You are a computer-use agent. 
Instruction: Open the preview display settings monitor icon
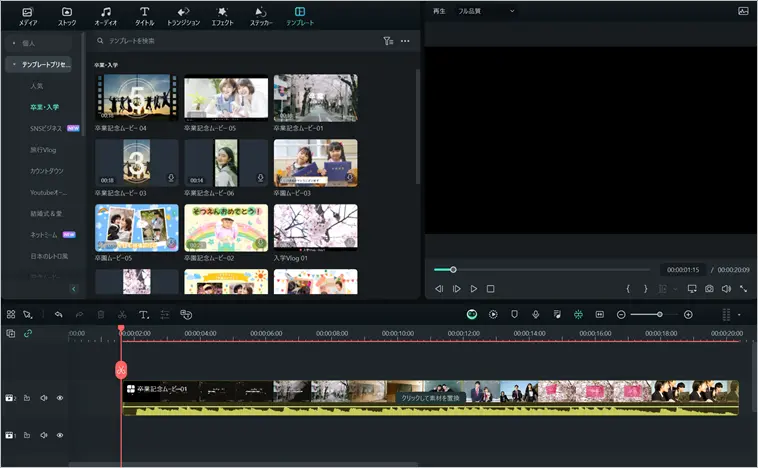coord(692,289)
